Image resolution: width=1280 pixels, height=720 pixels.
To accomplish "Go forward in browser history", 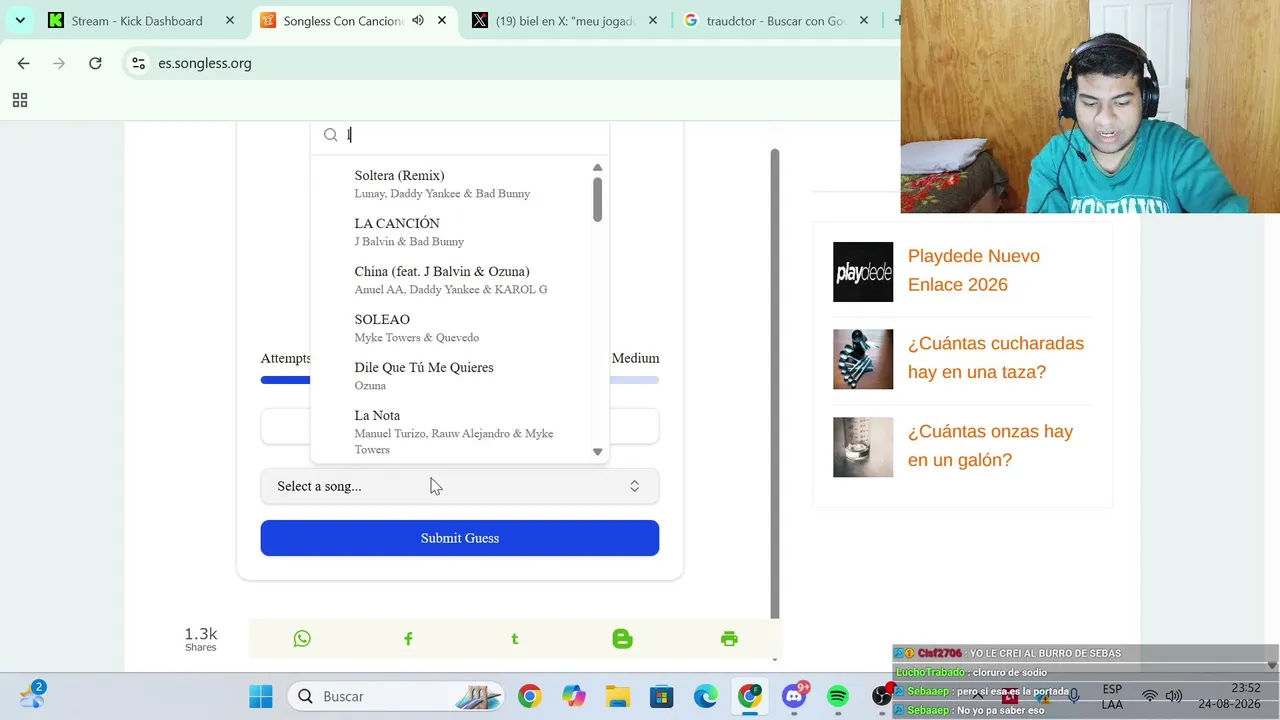I will (59, 63).
